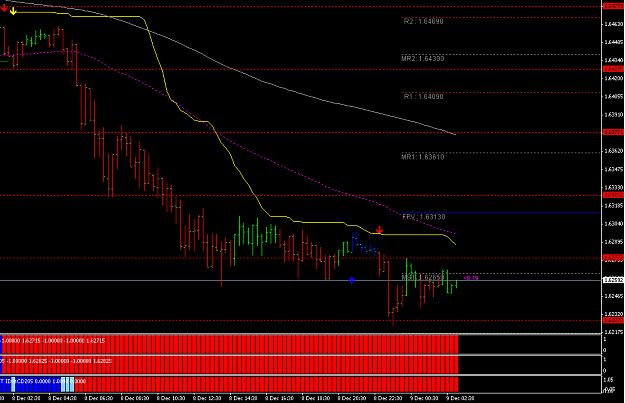Screen dimensions: 625x403
Task: Click the 8 Dec 04:00 time label
Action: tap(62, 398)
